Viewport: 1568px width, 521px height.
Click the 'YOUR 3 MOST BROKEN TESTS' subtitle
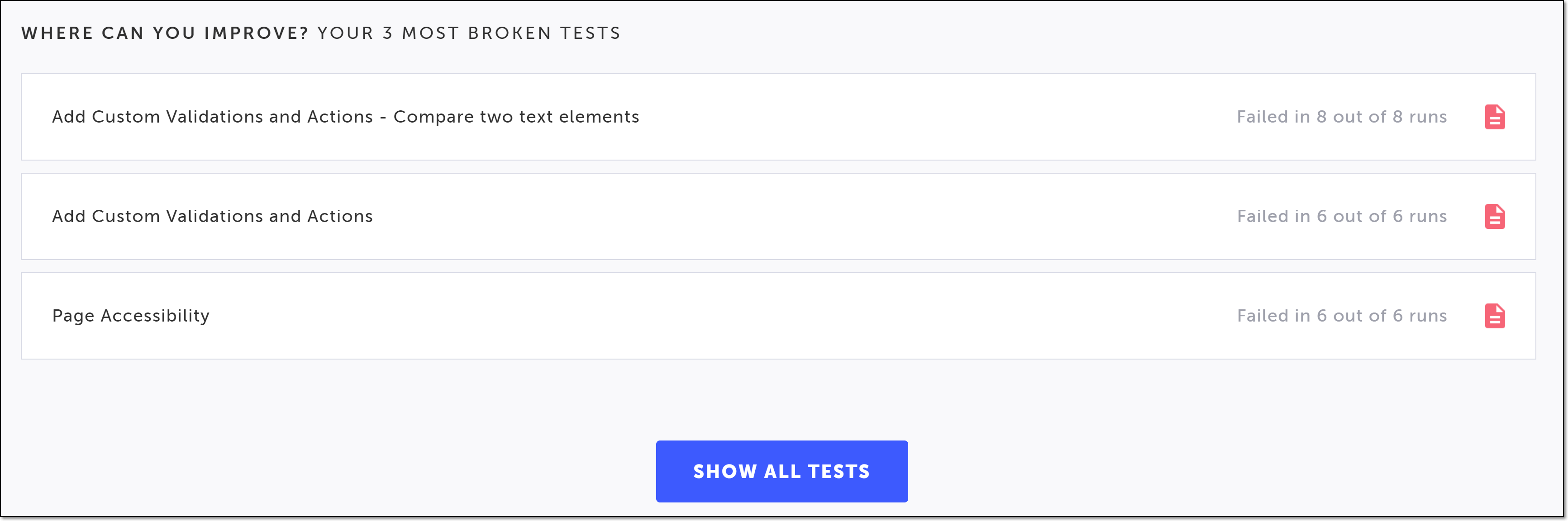(x=469, y=33)
